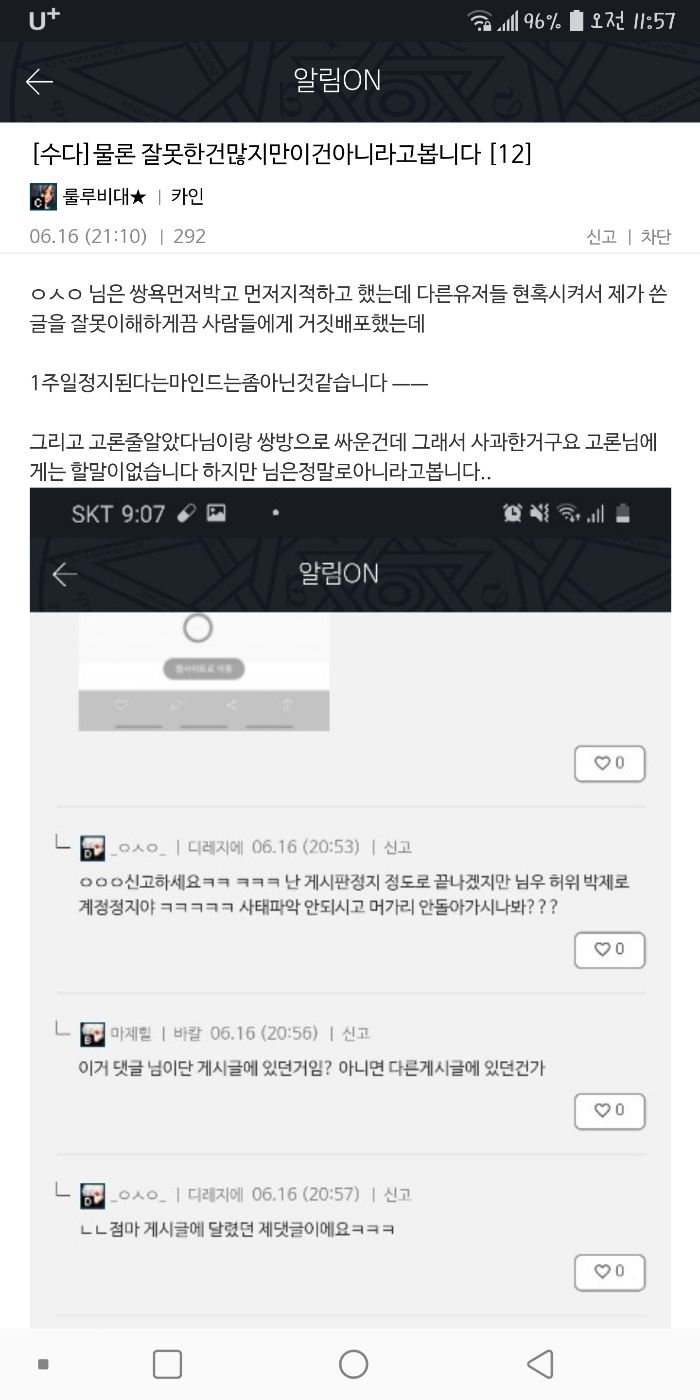
Task: Tap the small dot in navigation bar
Action: pos(43,1364)
